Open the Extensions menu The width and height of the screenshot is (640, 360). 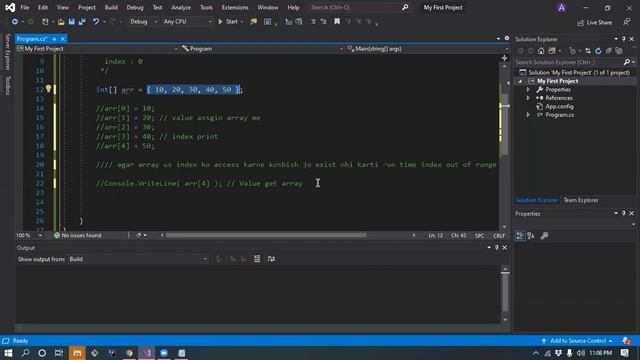[235, 8]
